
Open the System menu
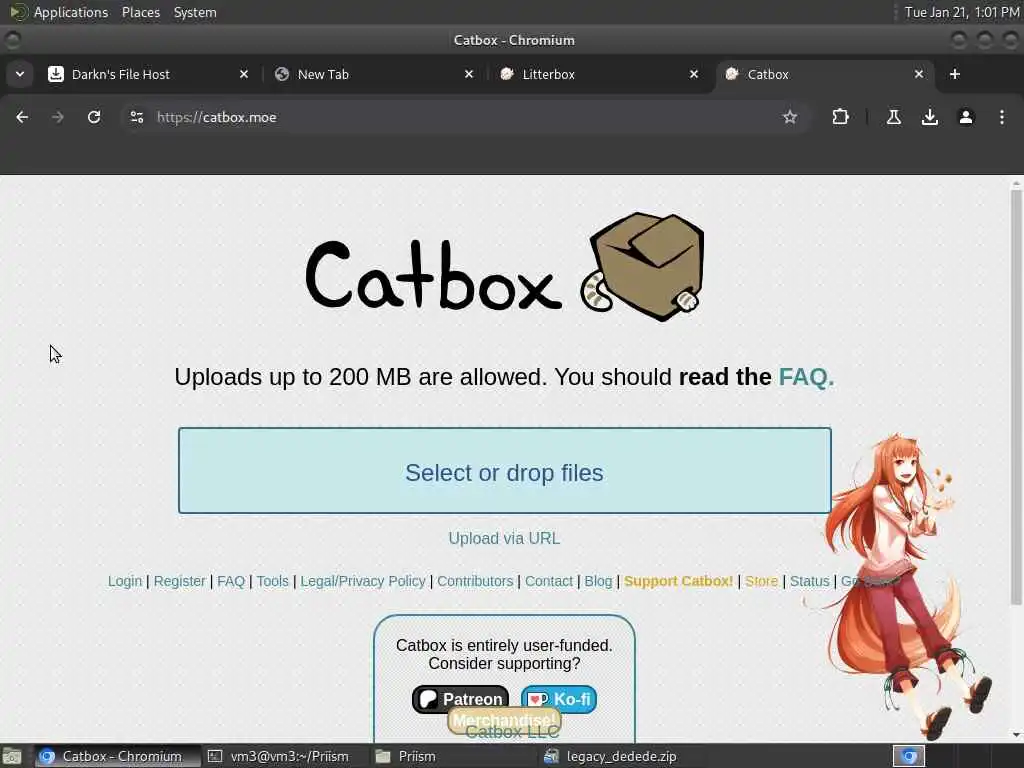point(195,12)
